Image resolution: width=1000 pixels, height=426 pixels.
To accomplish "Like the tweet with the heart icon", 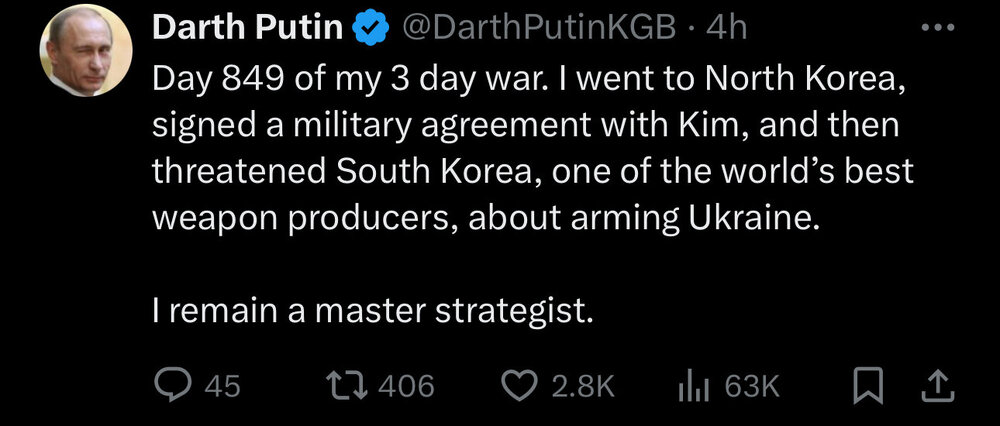I will click(520, 386).
